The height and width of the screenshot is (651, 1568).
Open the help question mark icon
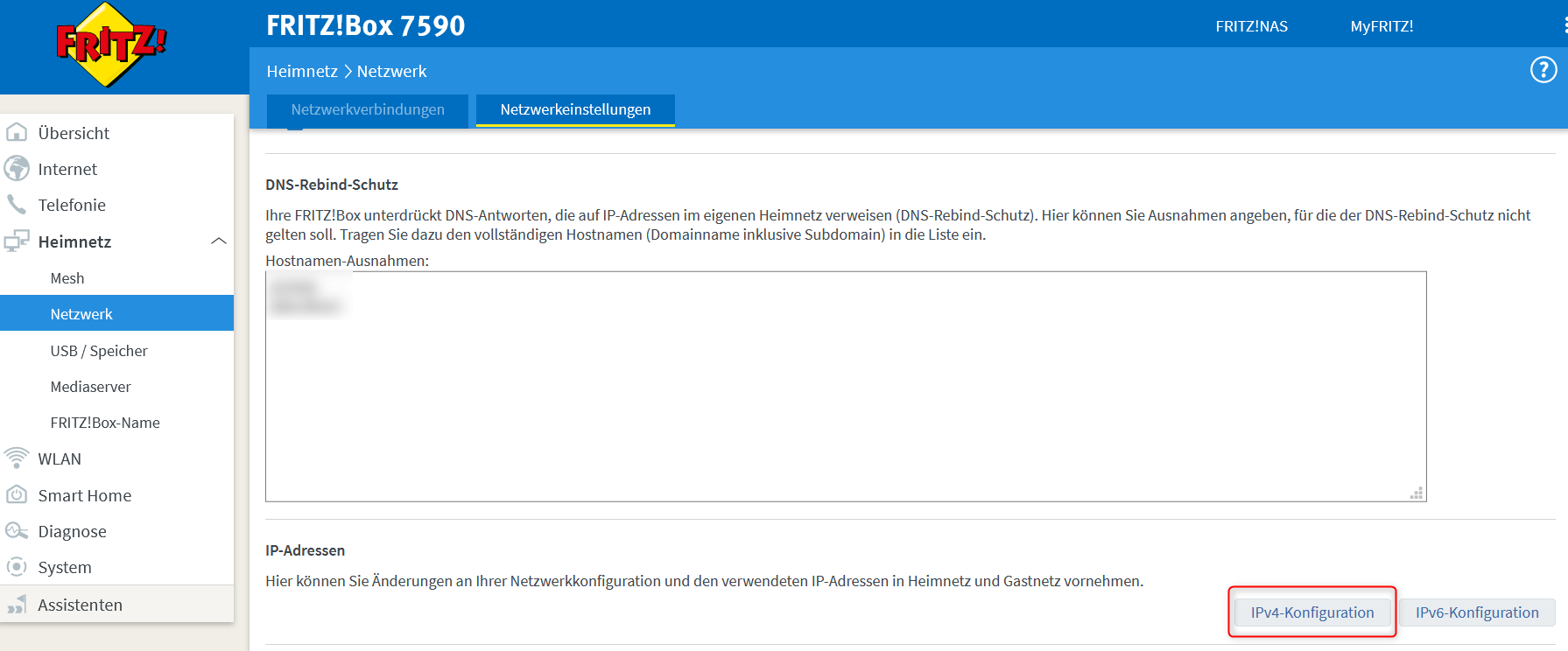[1543, 70]
